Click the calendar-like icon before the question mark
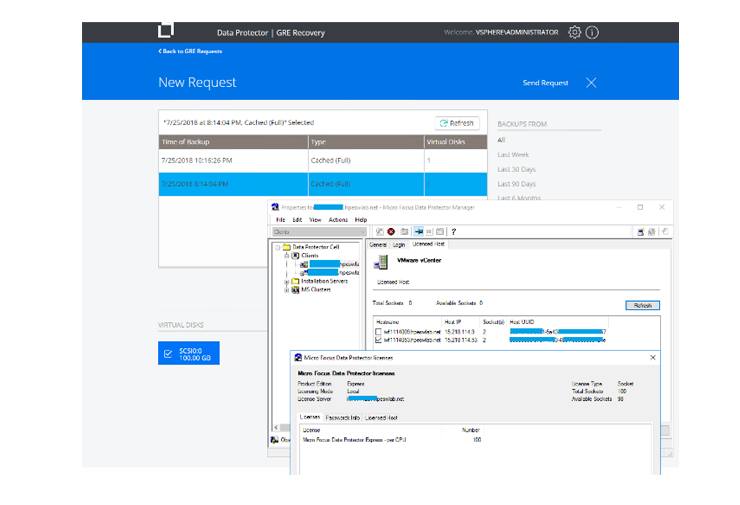The image size is (740, 505). [440, 232]
